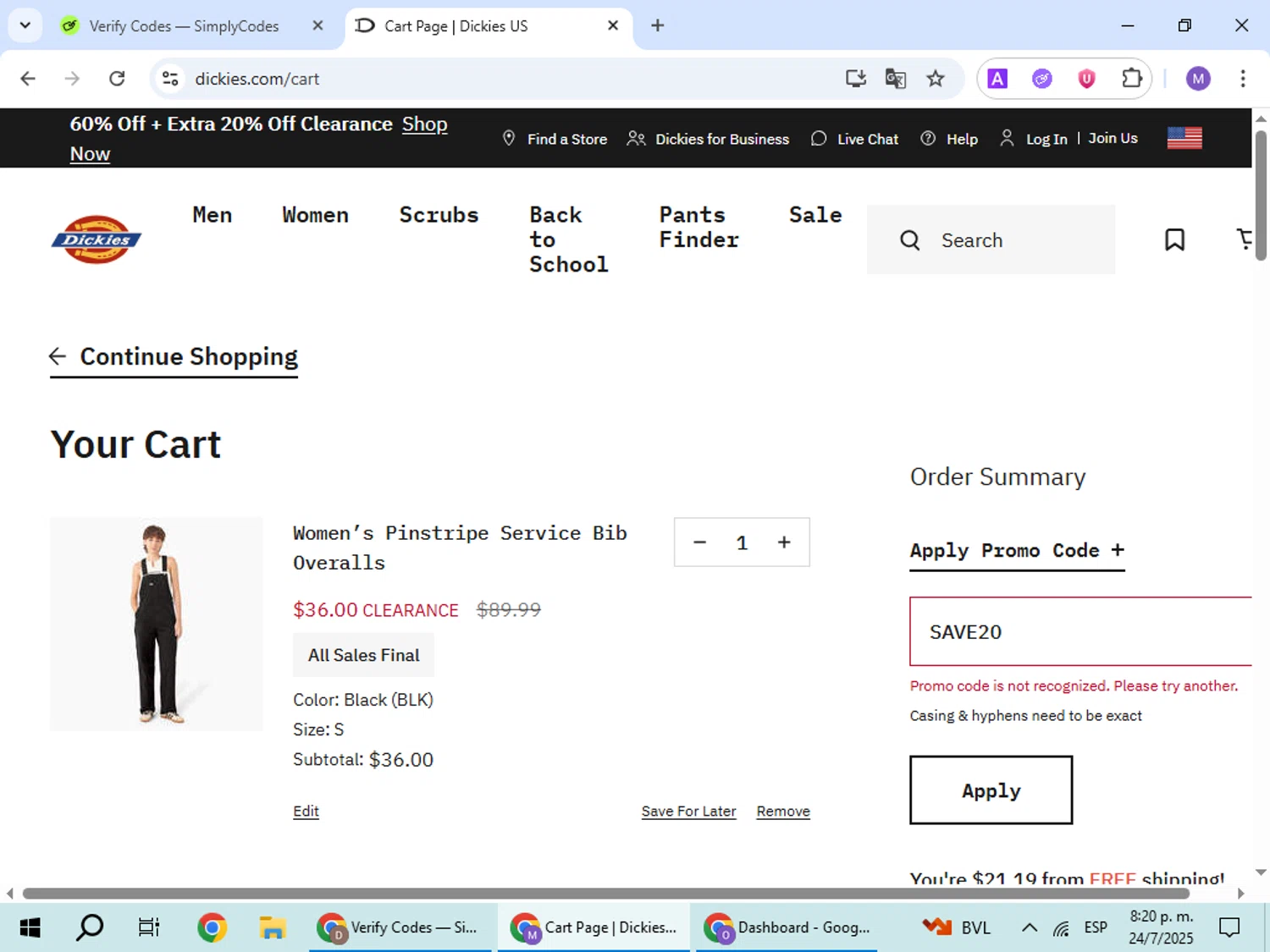Go back to previous page

click(x=28, y=79)
